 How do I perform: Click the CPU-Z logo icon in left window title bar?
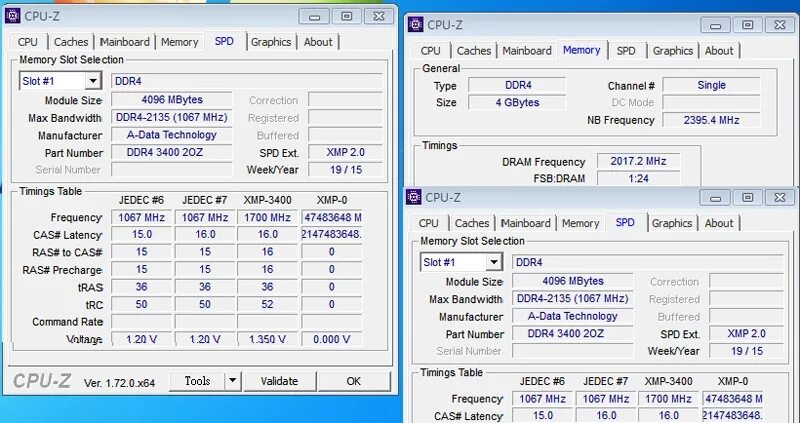tap(12, 16)
